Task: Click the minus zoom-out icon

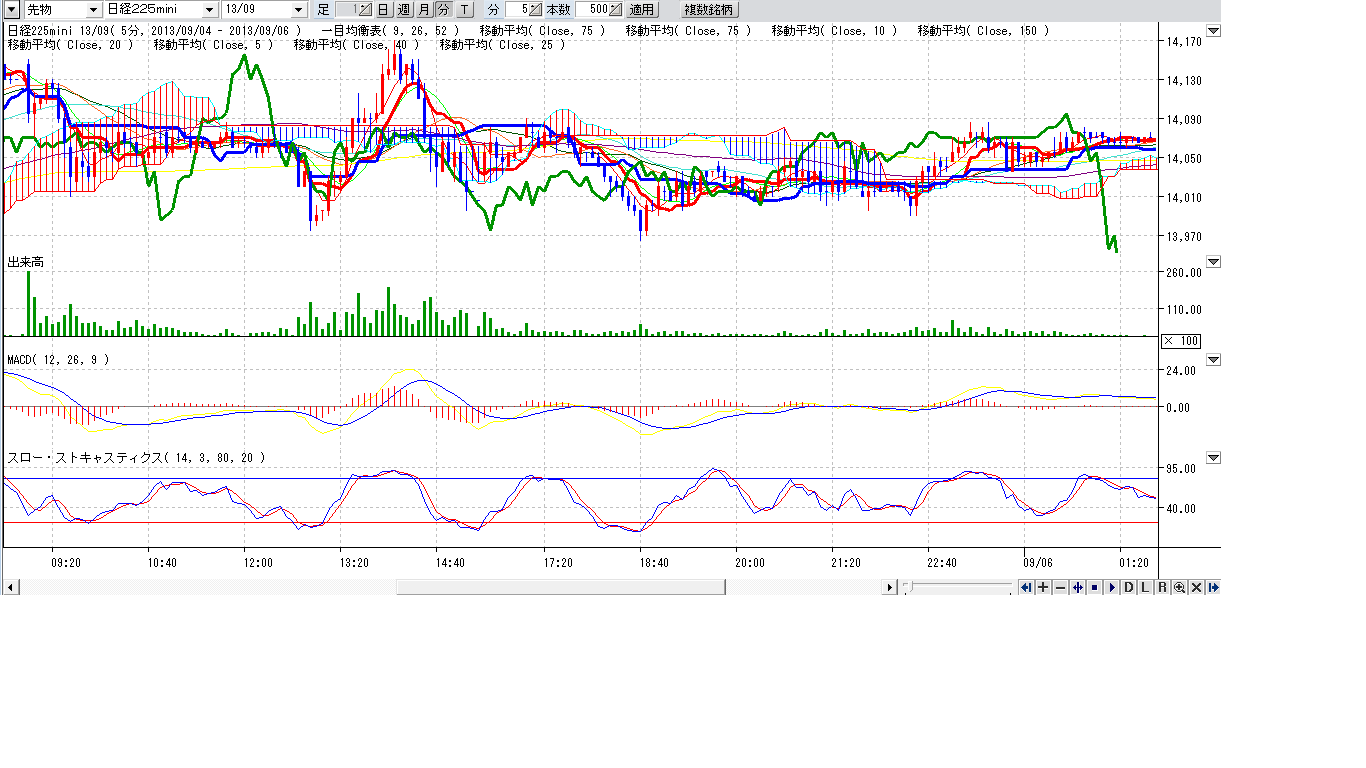Action: click(x=1060, y=587)
